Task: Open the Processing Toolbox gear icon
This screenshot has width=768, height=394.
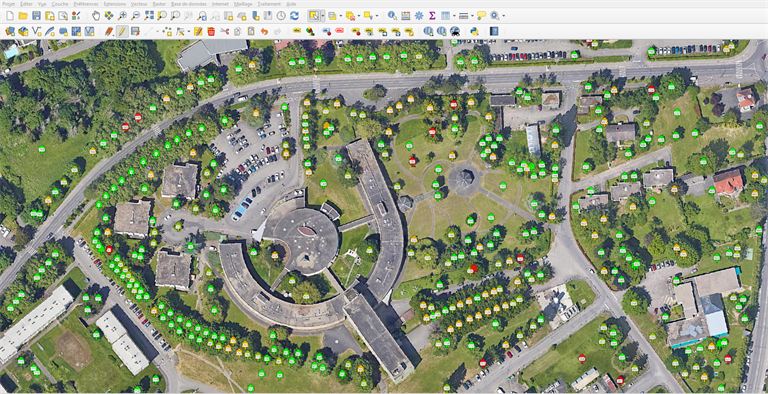Action: click(x=419, y=16)
